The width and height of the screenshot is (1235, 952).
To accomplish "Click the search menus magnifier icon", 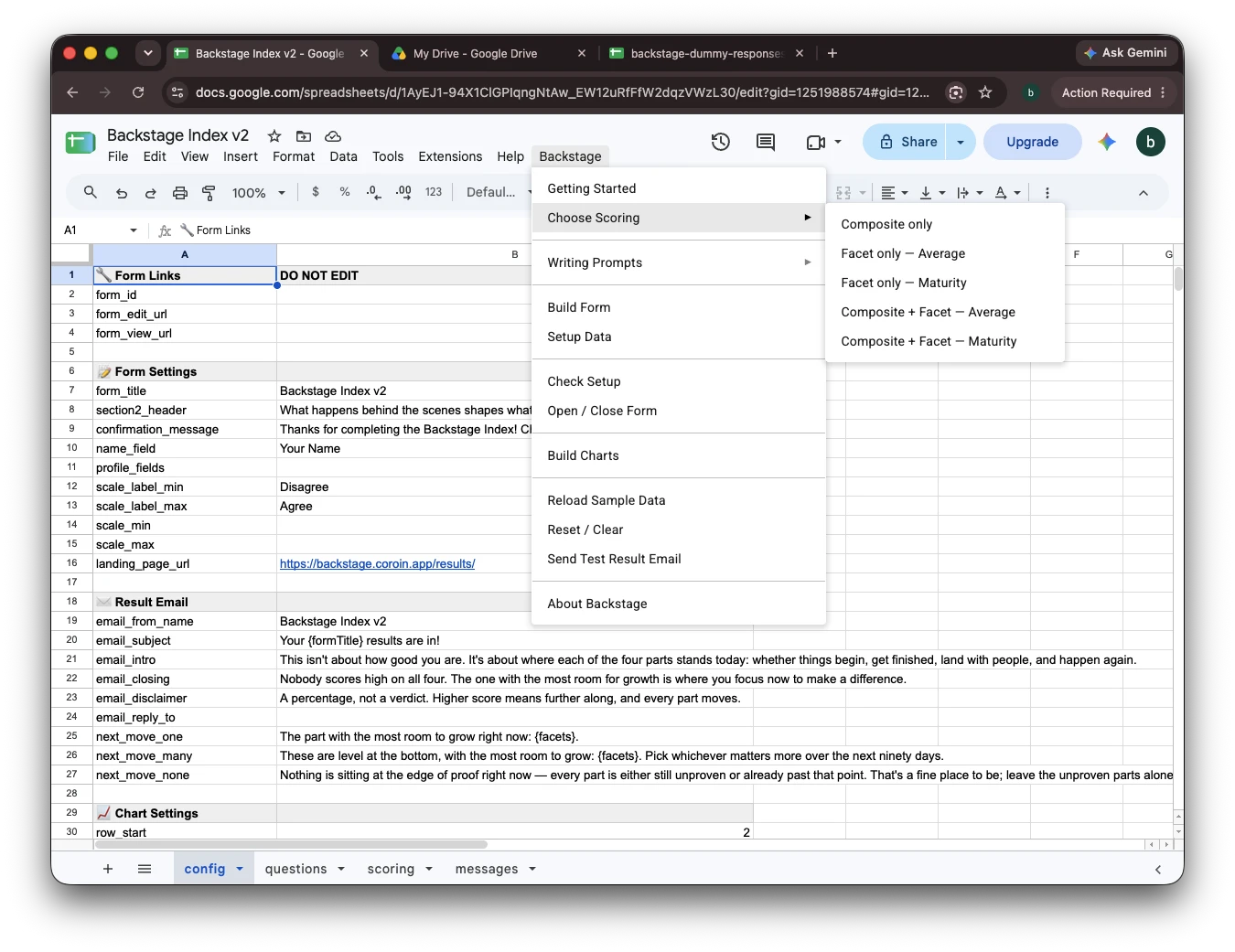I will tap(90, 192).
